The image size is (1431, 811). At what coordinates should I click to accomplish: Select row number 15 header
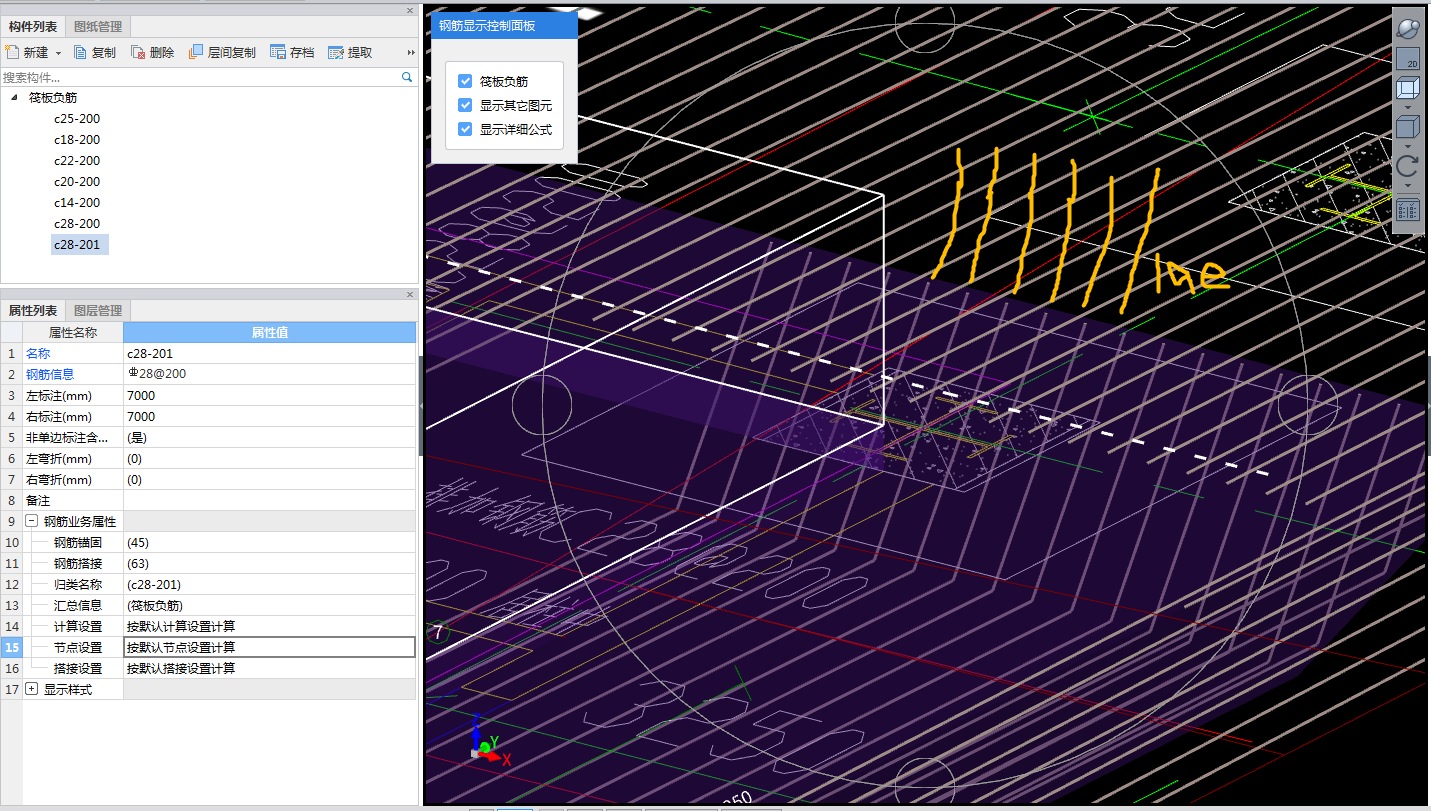[x=12, y=647]
